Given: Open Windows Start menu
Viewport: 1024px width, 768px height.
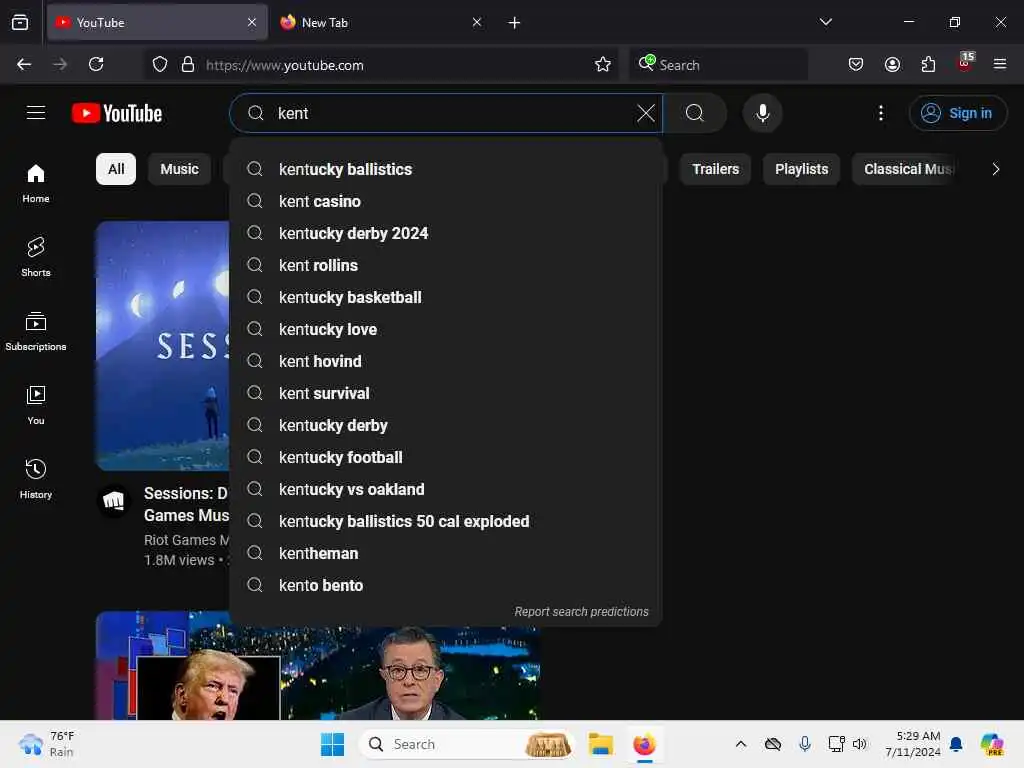Looking at the screenshot, I should 332,744.
